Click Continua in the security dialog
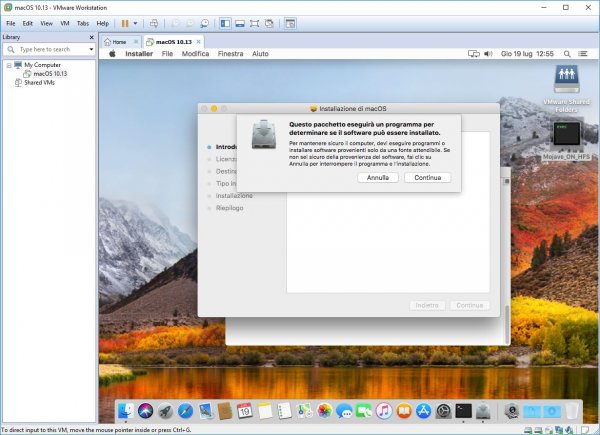Viewport: 600px width, 435px height. click(427, 178)
